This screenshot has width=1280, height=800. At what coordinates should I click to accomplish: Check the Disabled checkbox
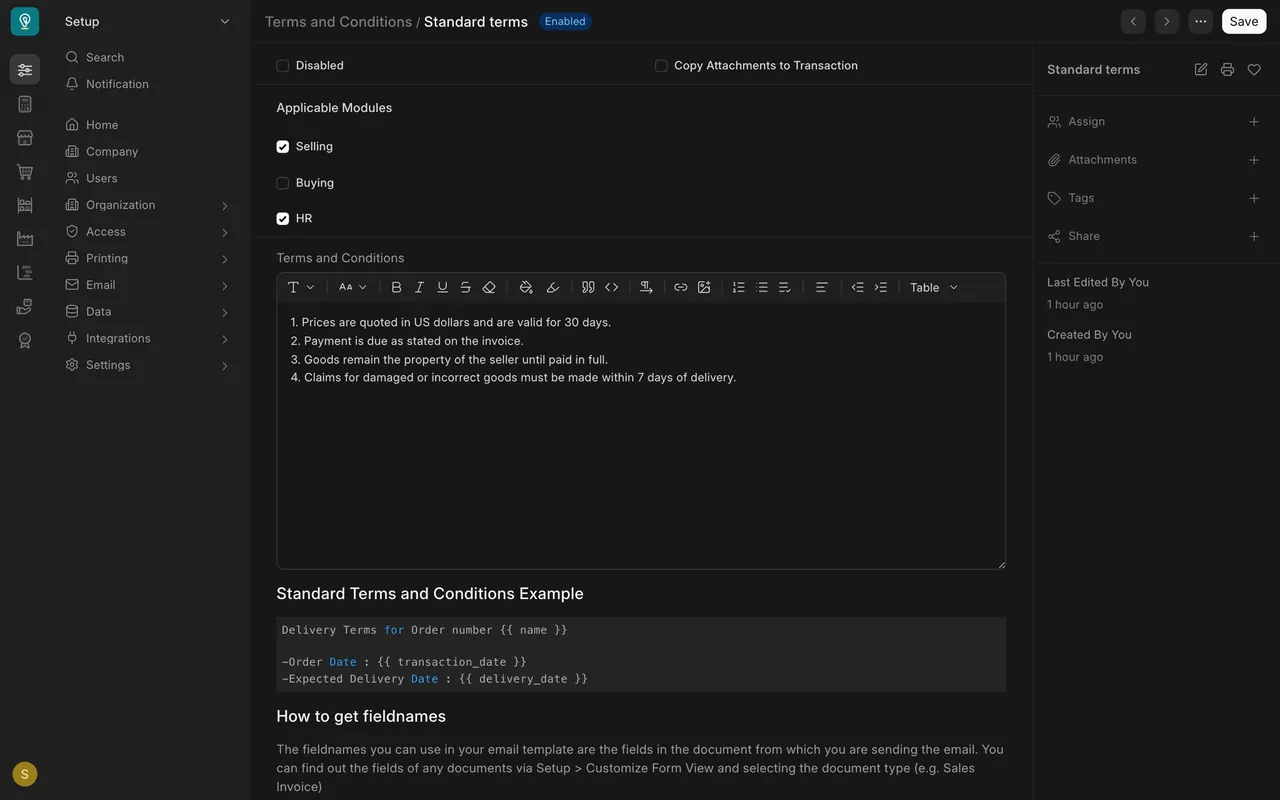coord(283,66)
